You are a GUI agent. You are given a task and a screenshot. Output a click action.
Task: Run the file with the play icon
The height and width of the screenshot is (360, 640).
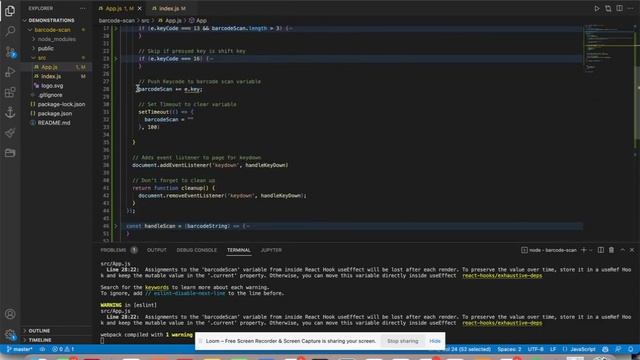coord(597,8)
